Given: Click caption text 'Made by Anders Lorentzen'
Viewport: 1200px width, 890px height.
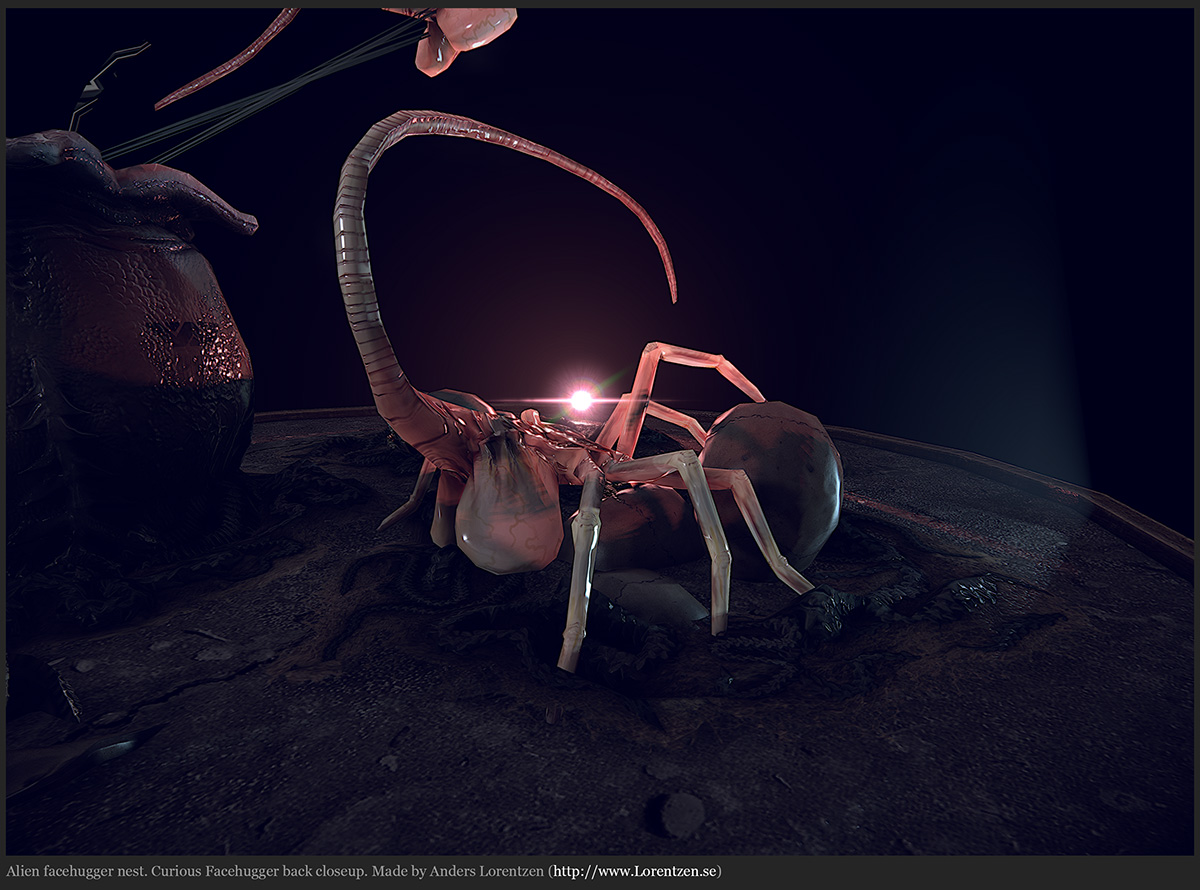Looking at the screenshot, I should (x=457, y=871).
